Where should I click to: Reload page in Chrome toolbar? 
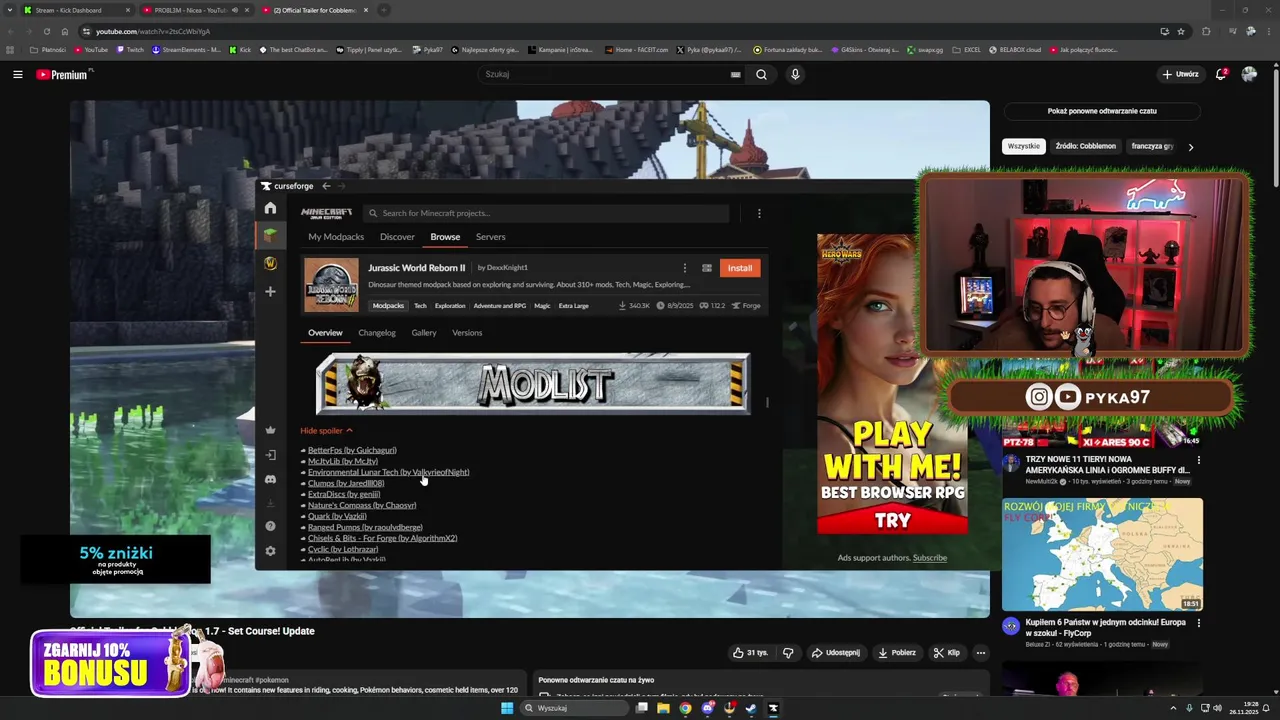click(x=46, y=31)
